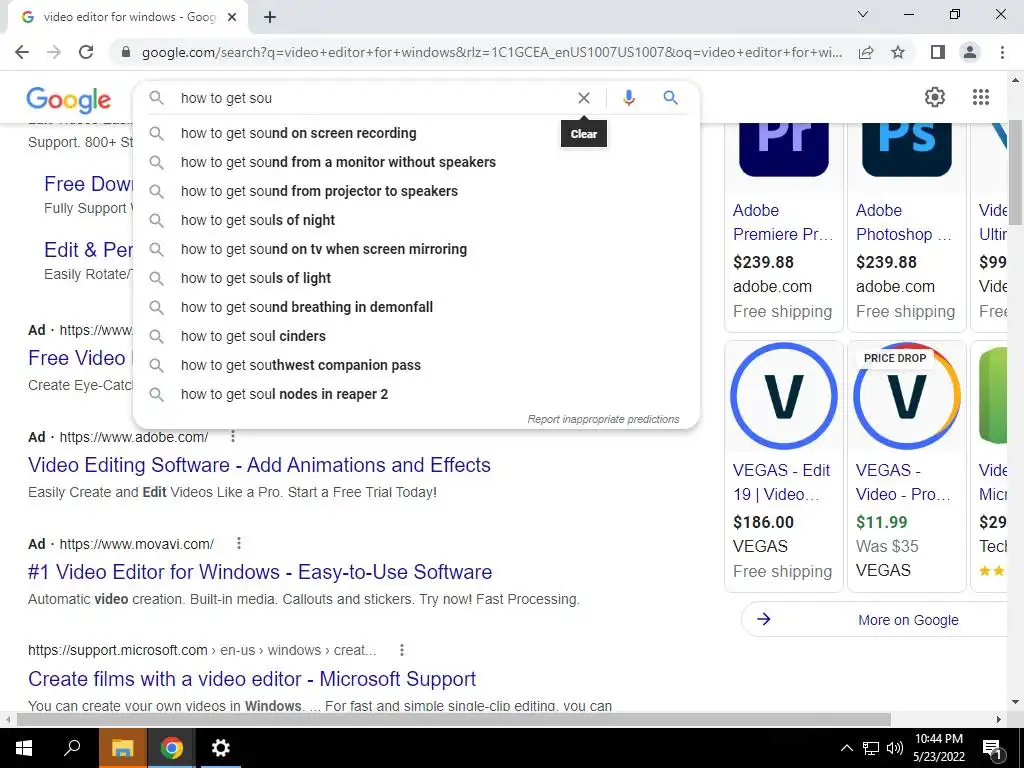Open '#1 Video Editor for Windows' result

click(x=260, y=572)
